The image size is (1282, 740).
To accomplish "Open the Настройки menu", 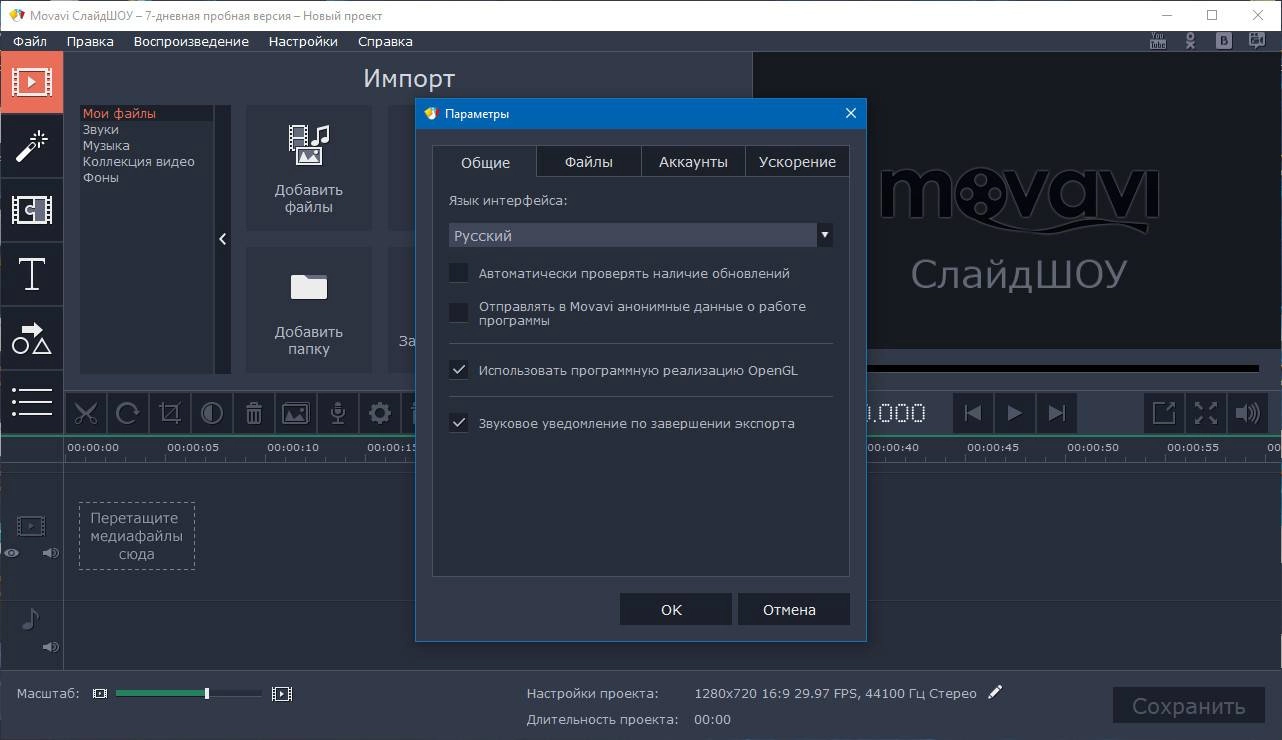I will (303, 41).
